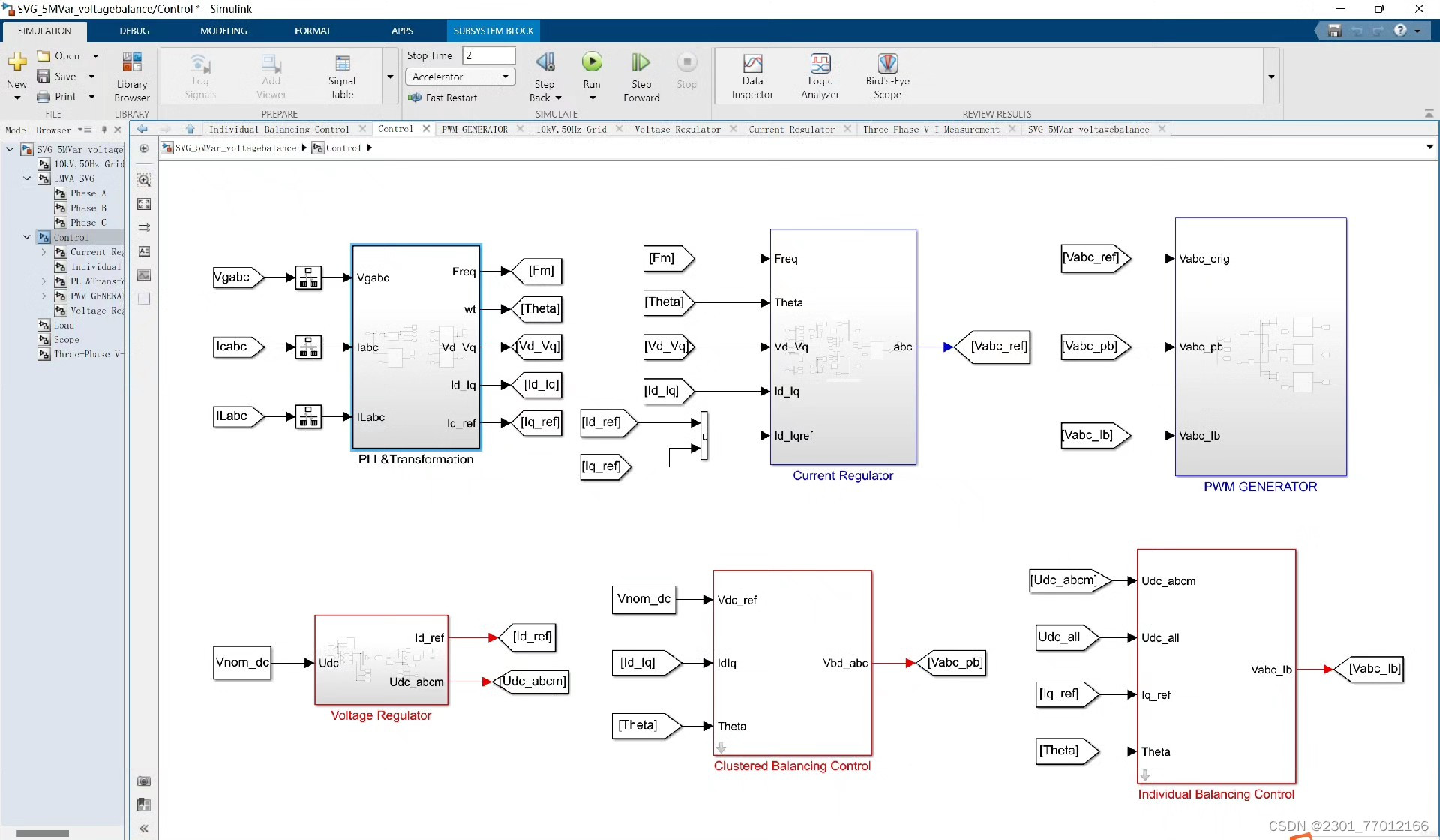
Task: Click the PLL&Transformation subsystem block
Action: (x=416, y=346)
